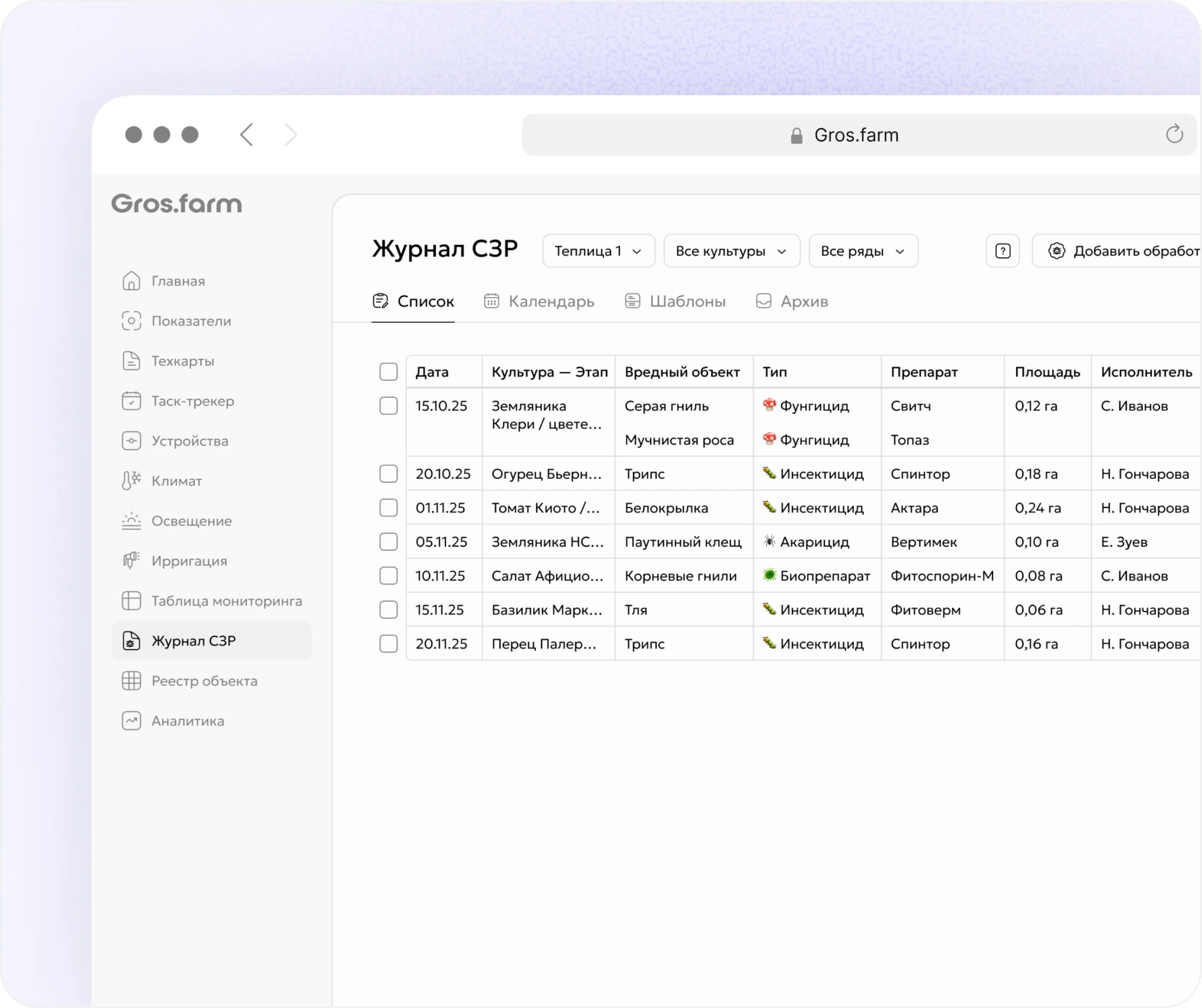Click the Площадь column header
Image resolution: width=1202 pixels, height=1008 pixels.
[1047, 372]
